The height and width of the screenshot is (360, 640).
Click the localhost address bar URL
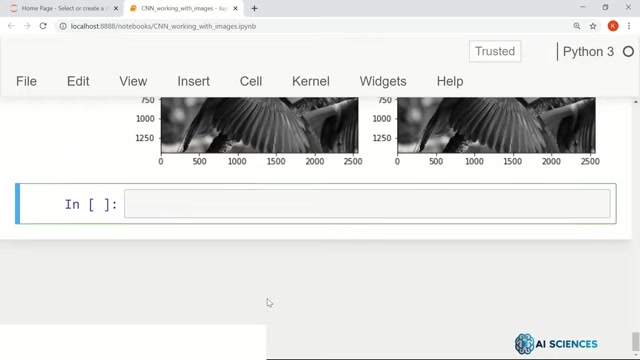coord(163,26)
